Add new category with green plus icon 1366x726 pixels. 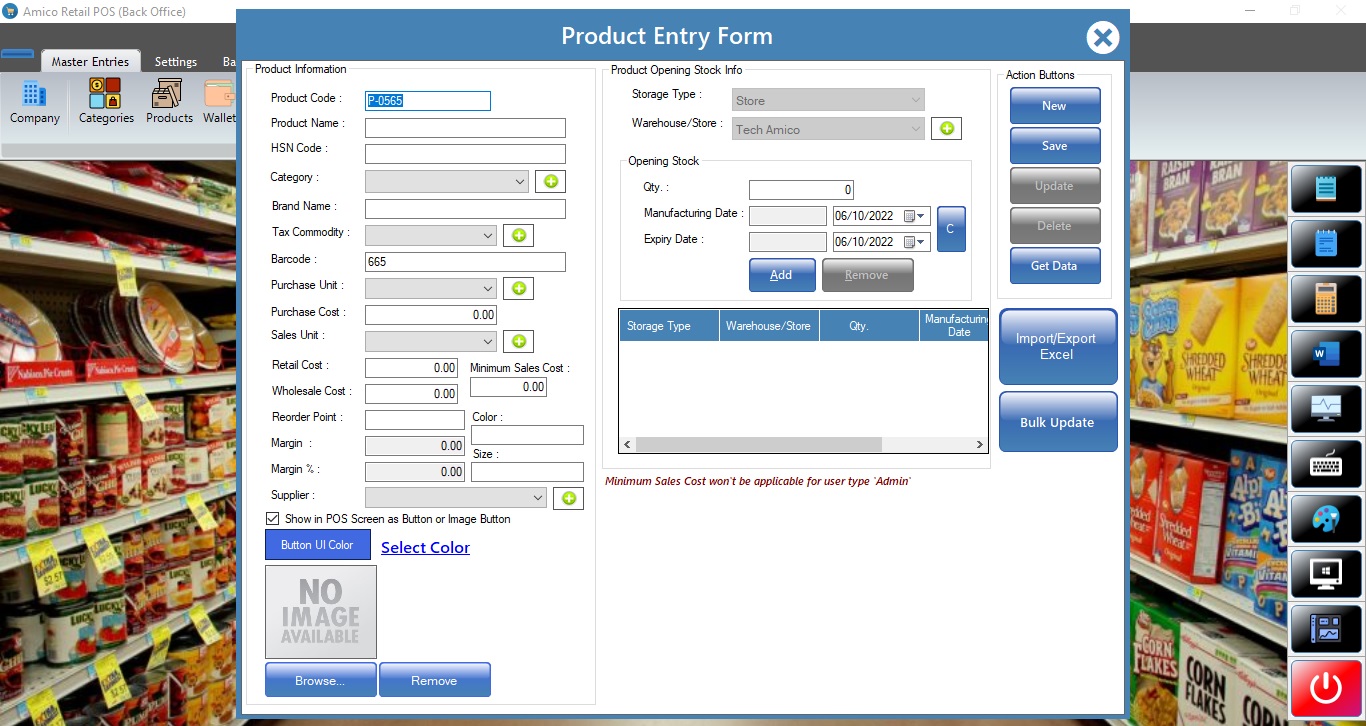pyautogui.click(x=550, y=181)
